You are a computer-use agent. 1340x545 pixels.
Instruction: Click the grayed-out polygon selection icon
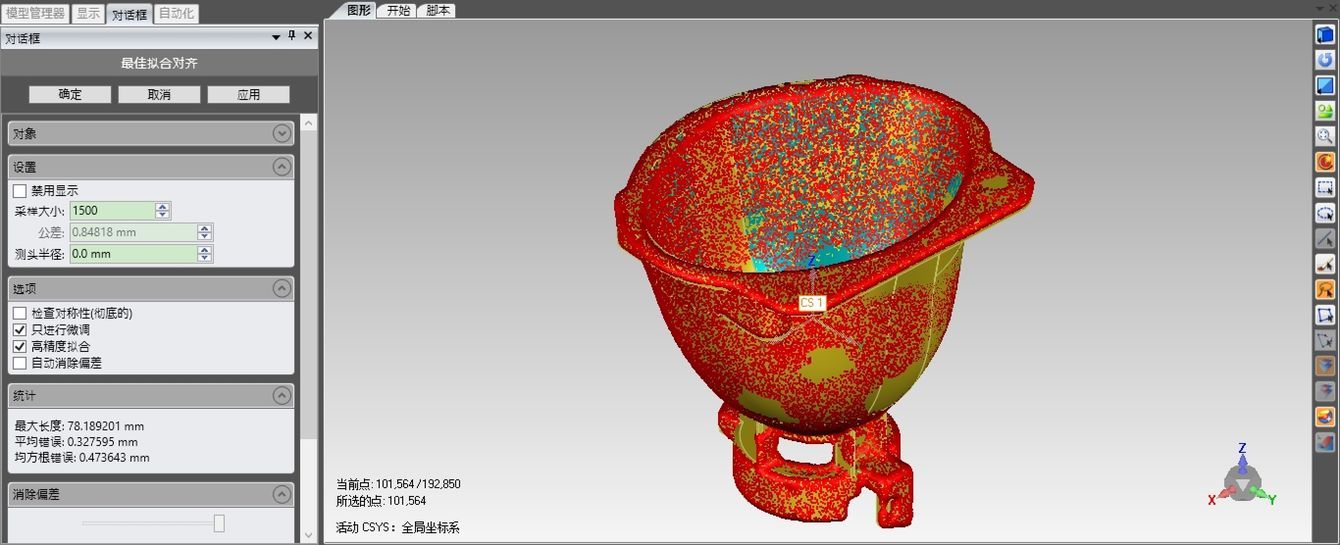coord(1325,340)
